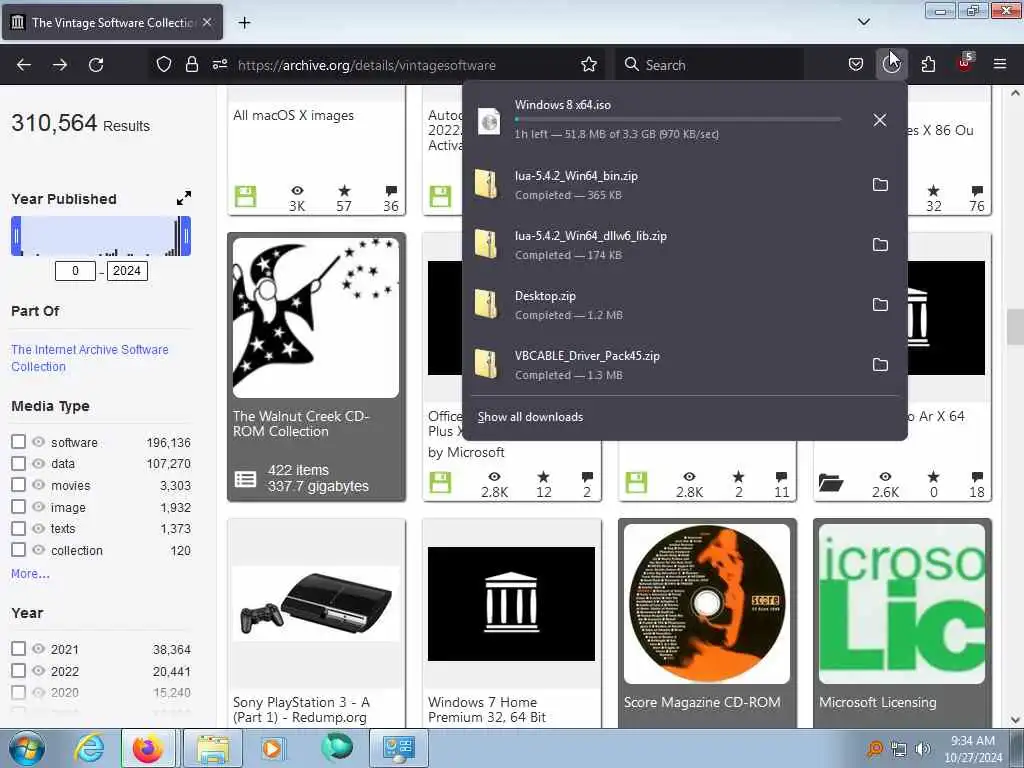The image size is (1024, 768).
Task: Reload the current page
Action: [x=96, y=65]
